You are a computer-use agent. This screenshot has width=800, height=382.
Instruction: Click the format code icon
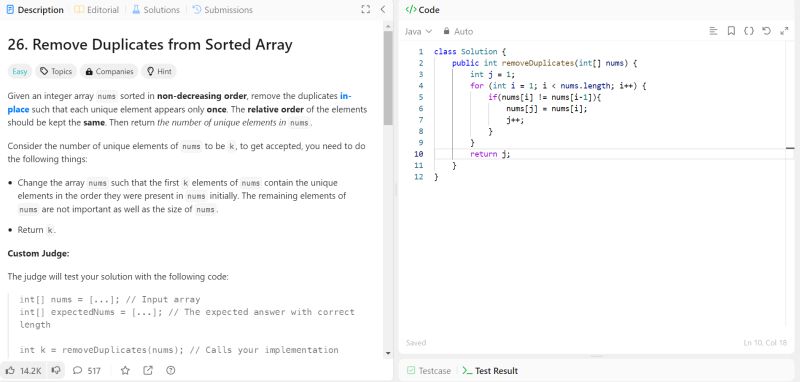[713, 31]
